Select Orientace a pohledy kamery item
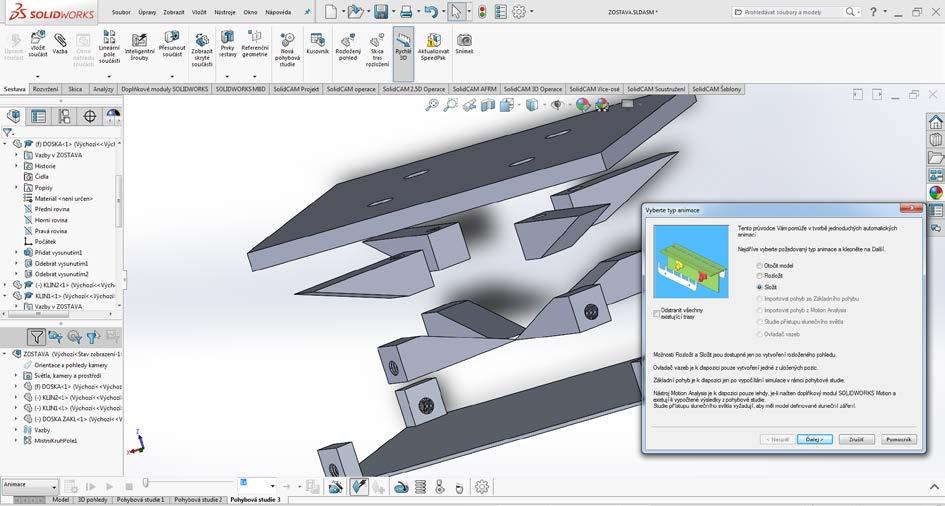Screen dimensions: 945x506 (x=71, y=365)
